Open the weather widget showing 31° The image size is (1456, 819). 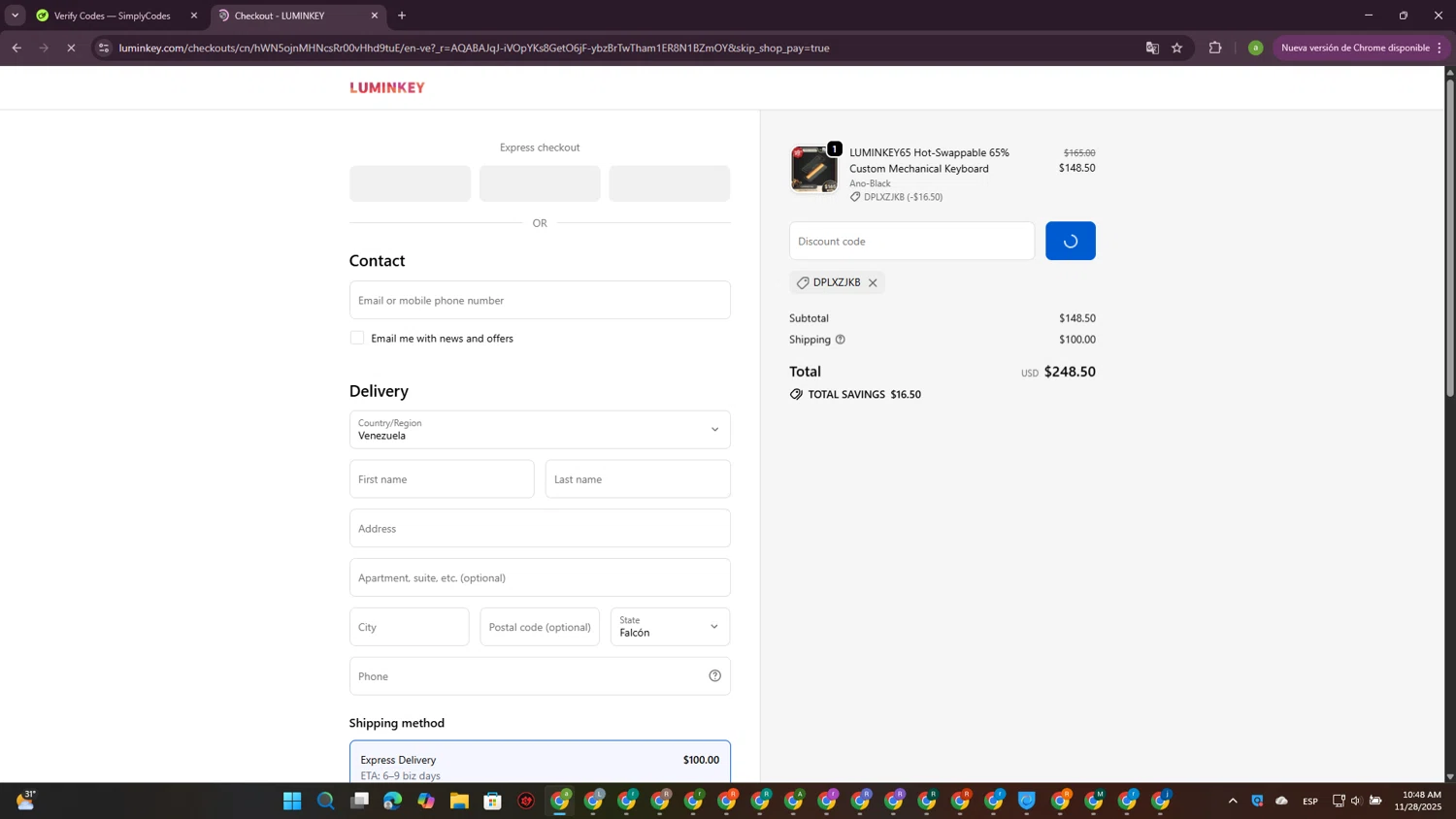26,800
